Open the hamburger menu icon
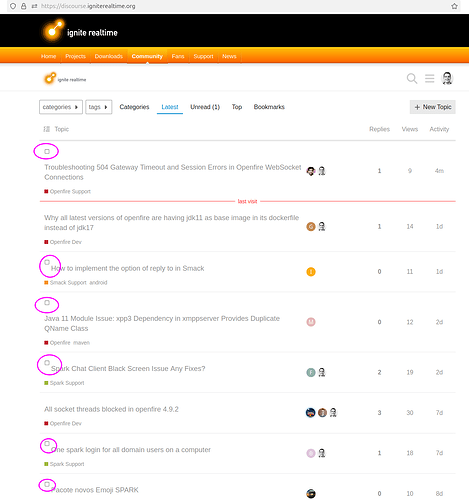 point(429,79)
